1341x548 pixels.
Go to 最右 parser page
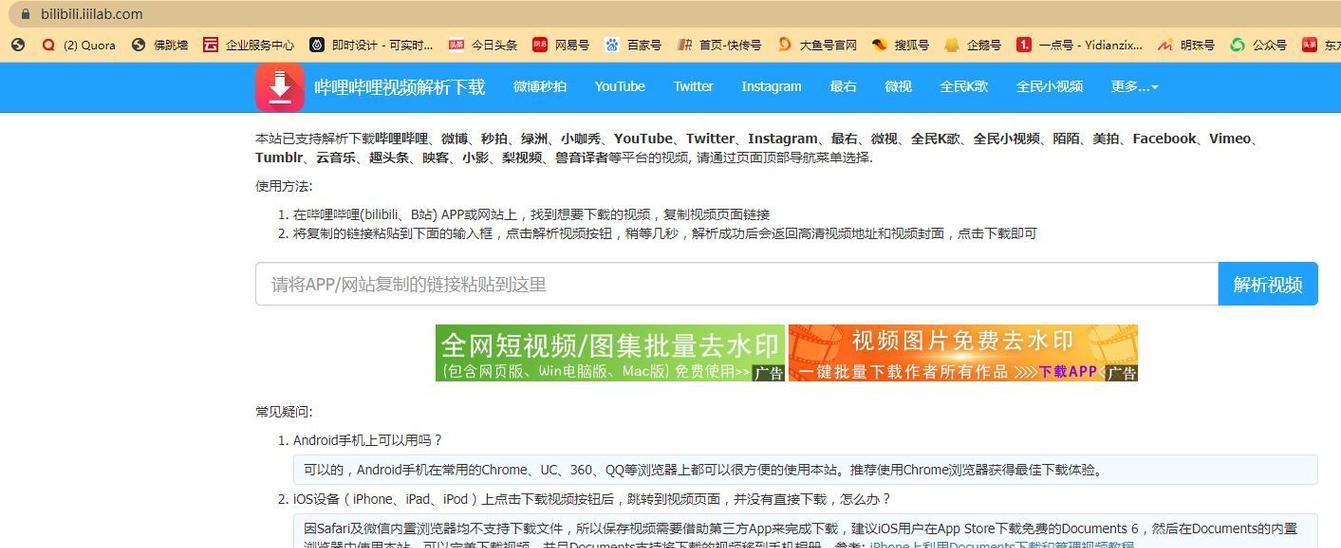click(843, 87)
